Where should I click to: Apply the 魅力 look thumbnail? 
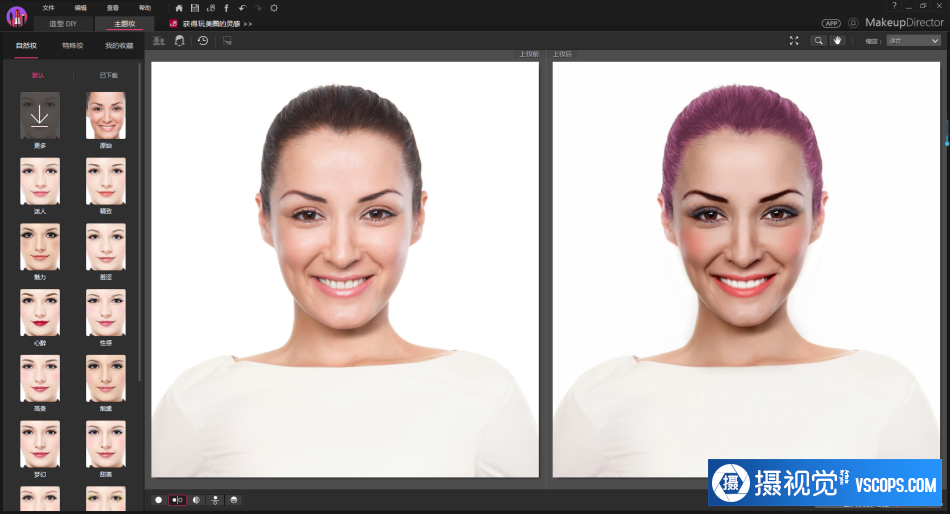(40, 247)
